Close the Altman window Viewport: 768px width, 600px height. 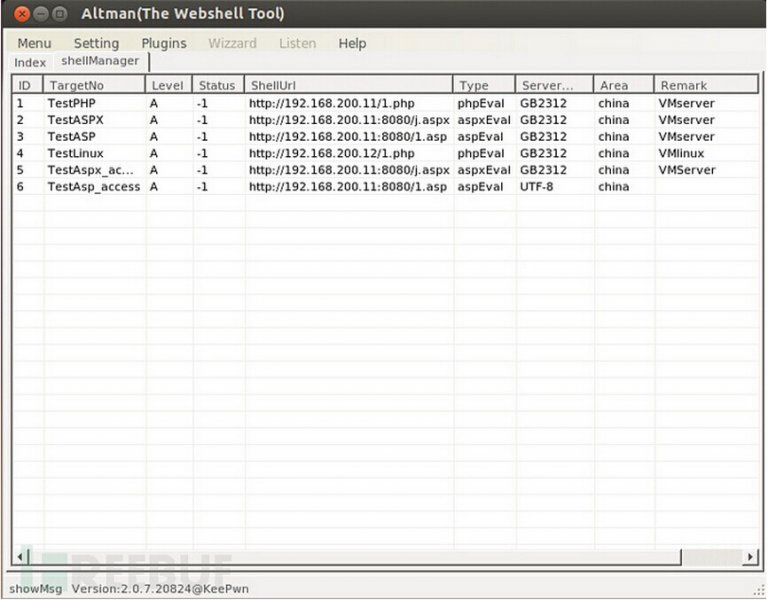pos(22,14)
